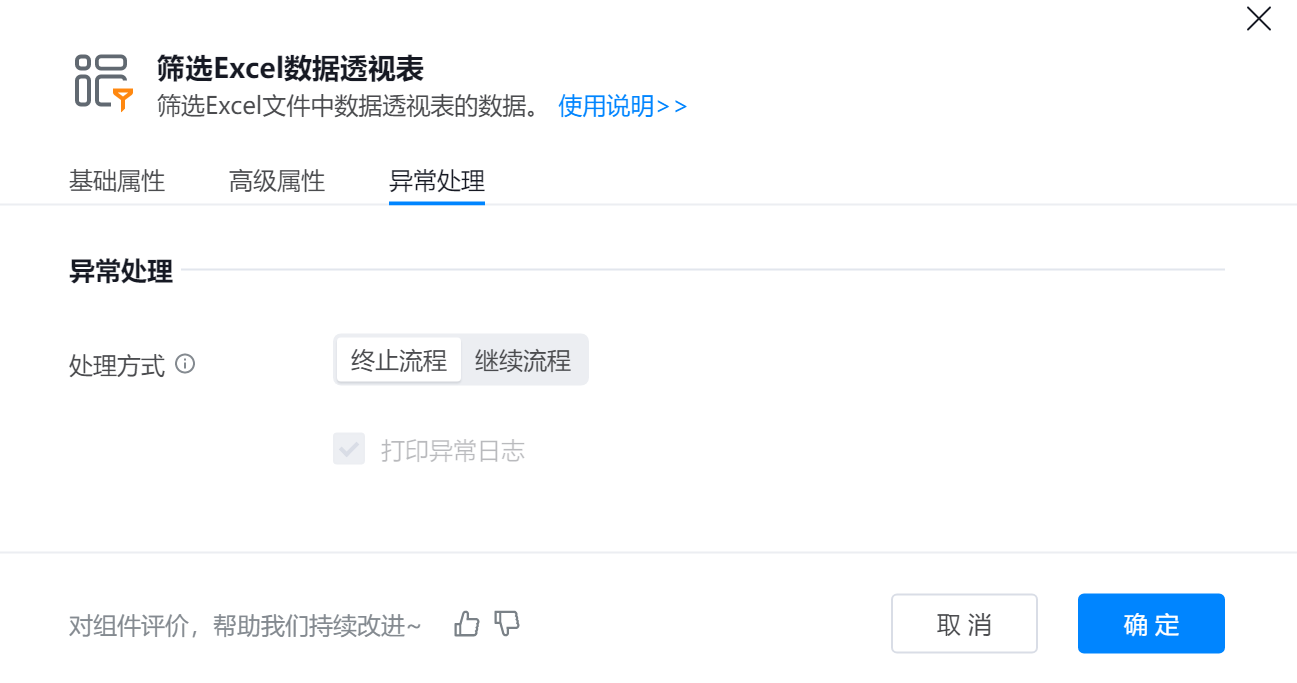Open the 基础属性 tab

pyautogui.click(x=117, y=181)
